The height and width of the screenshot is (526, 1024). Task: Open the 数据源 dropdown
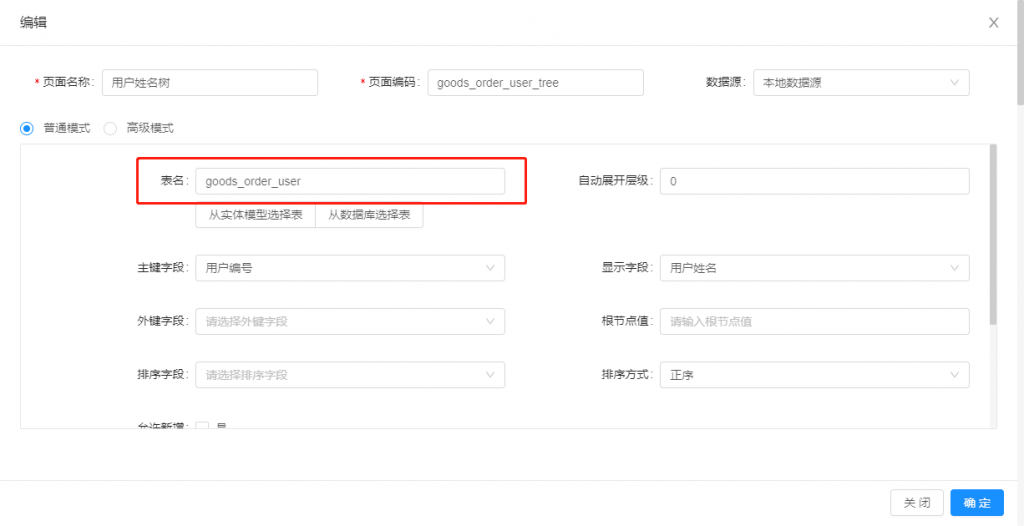(x=860, y=82)
